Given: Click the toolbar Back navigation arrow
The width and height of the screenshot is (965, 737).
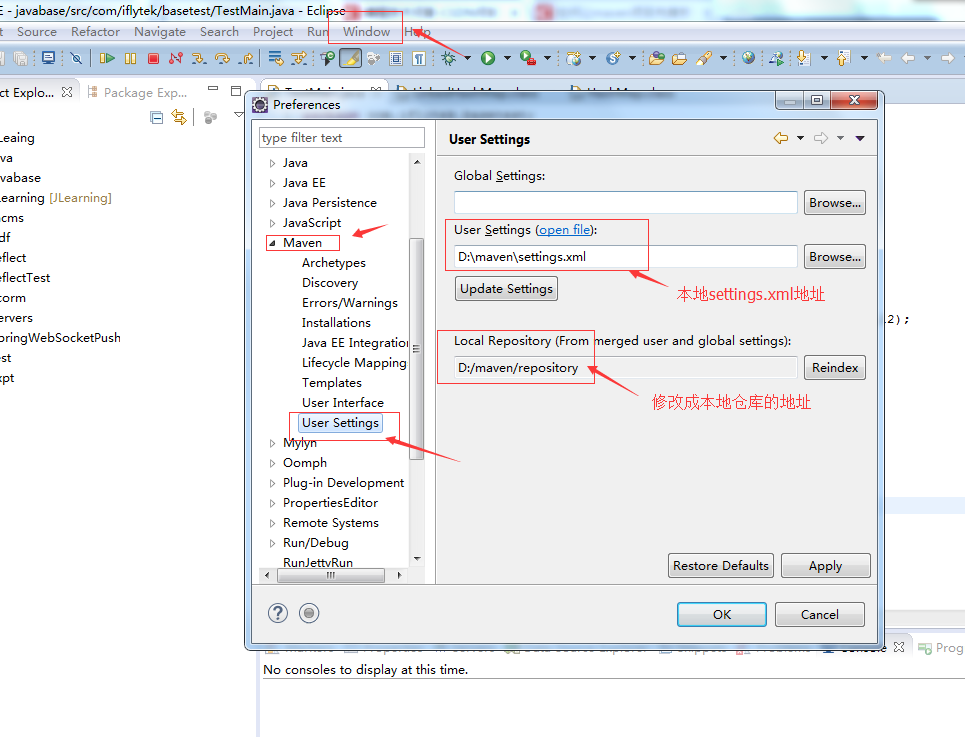Looking at the screenshot, I should tap(908, 58).
